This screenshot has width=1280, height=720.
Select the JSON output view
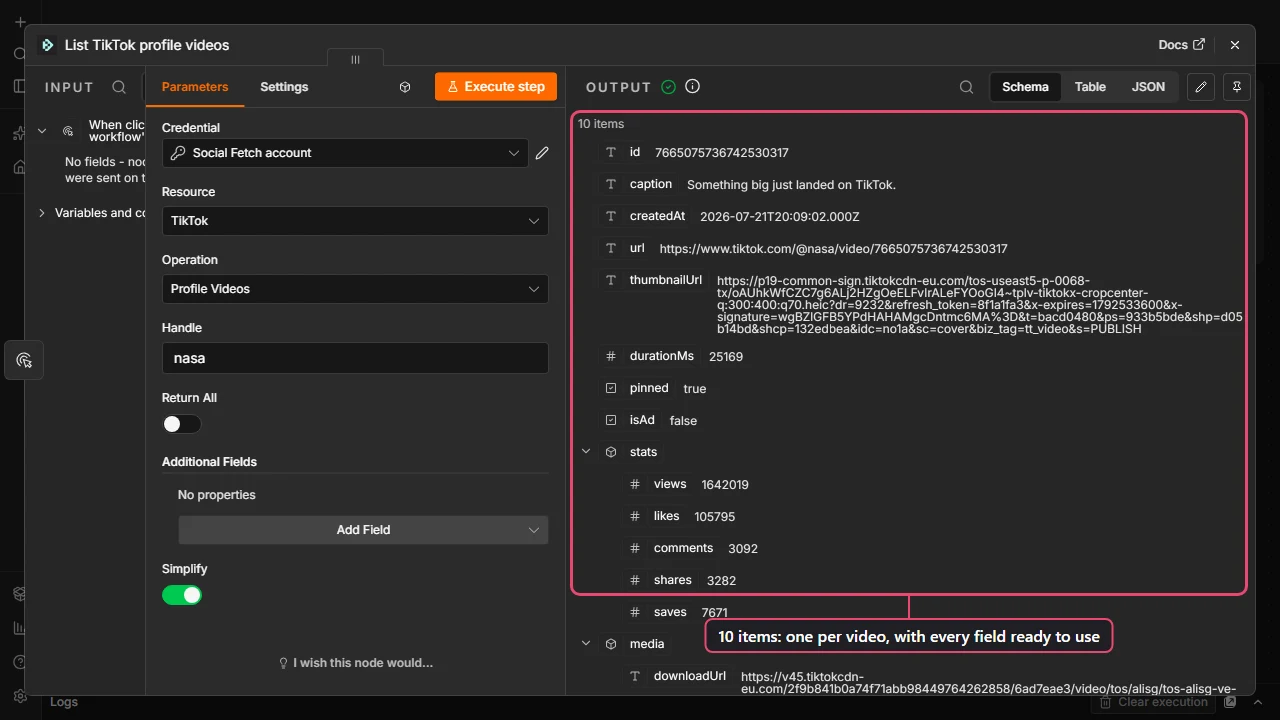[1148, 87]
